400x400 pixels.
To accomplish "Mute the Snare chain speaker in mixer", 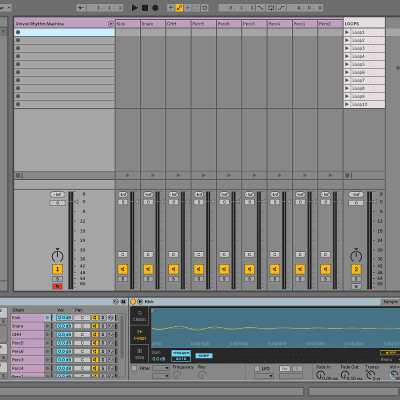I will [148, 269].
